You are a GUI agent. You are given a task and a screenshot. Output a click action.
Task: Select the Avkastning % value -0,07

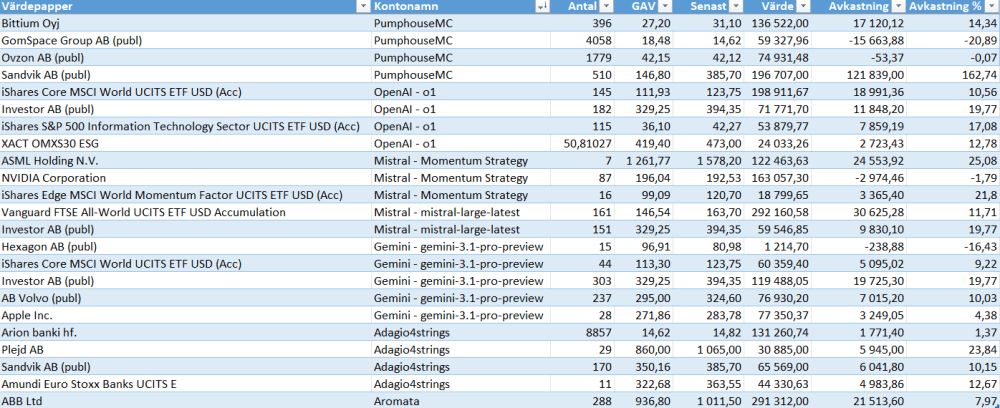[953, 57]
